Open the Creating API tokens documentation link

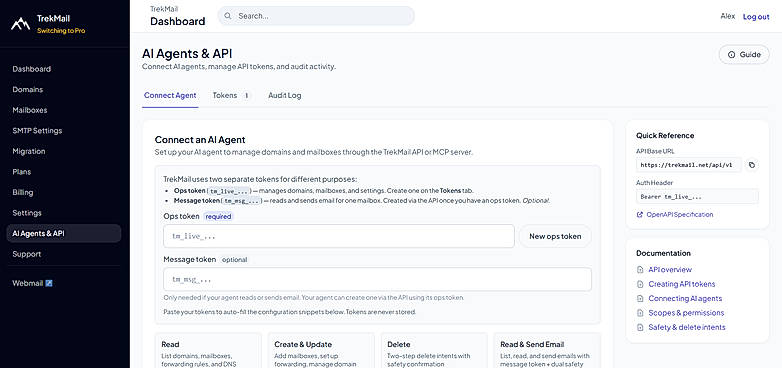click(681, 284)
